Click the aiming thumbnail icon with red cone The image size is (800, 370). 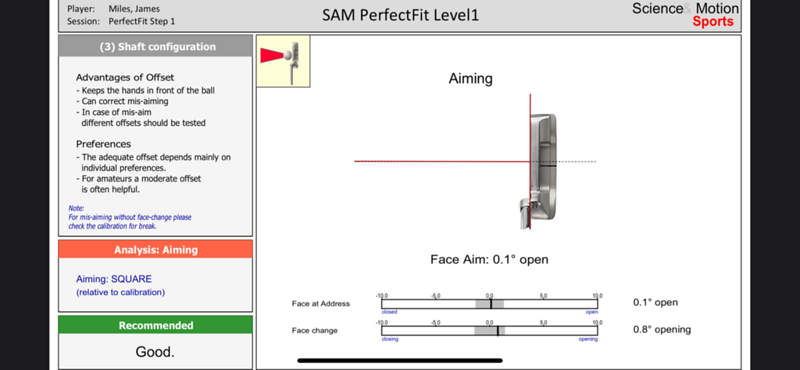283,61
